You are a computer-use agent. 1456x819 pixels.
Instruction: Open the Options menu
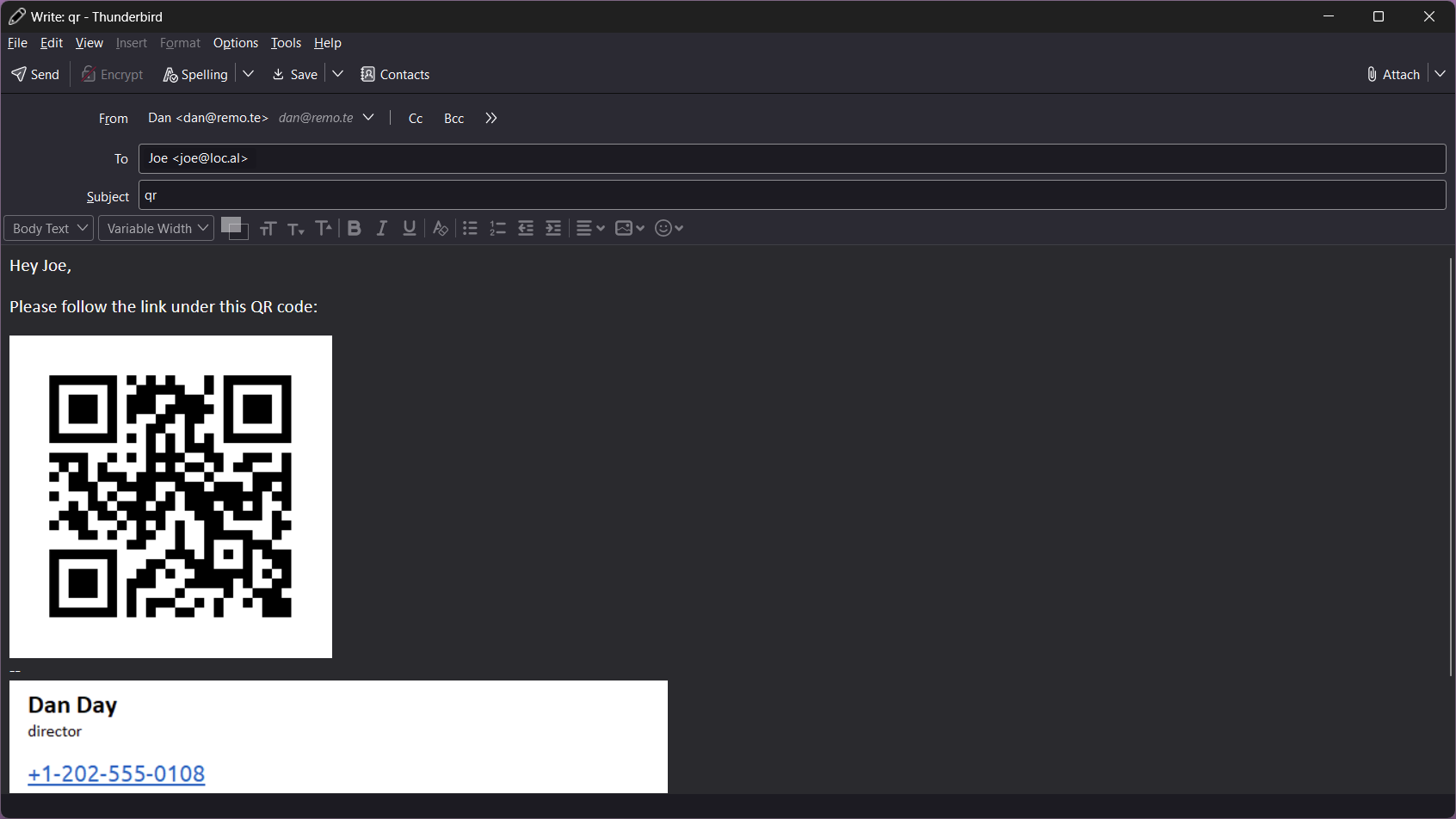236,43
